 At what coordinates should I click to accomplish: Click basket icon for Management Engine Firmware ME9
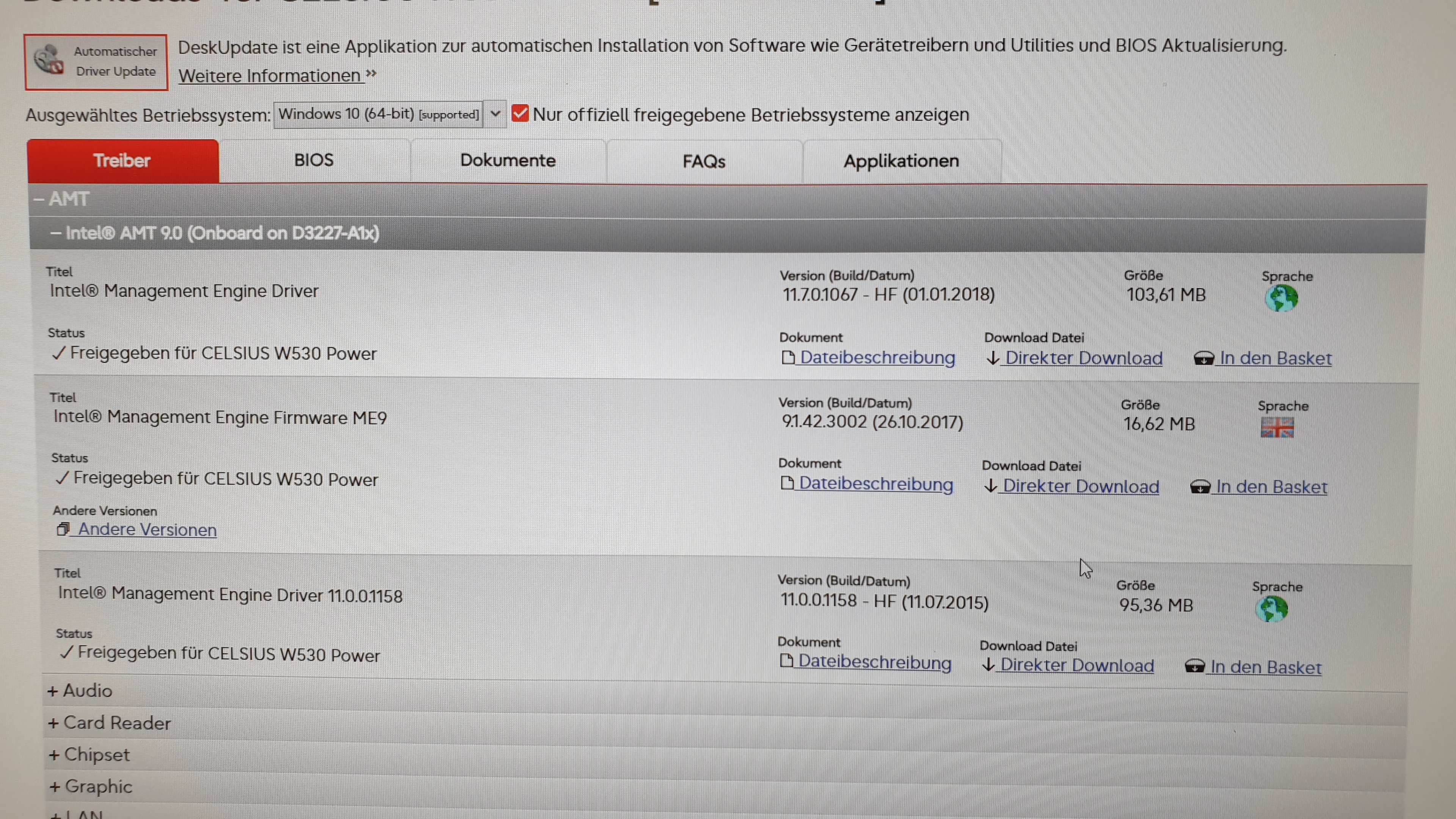(1200, 486)
